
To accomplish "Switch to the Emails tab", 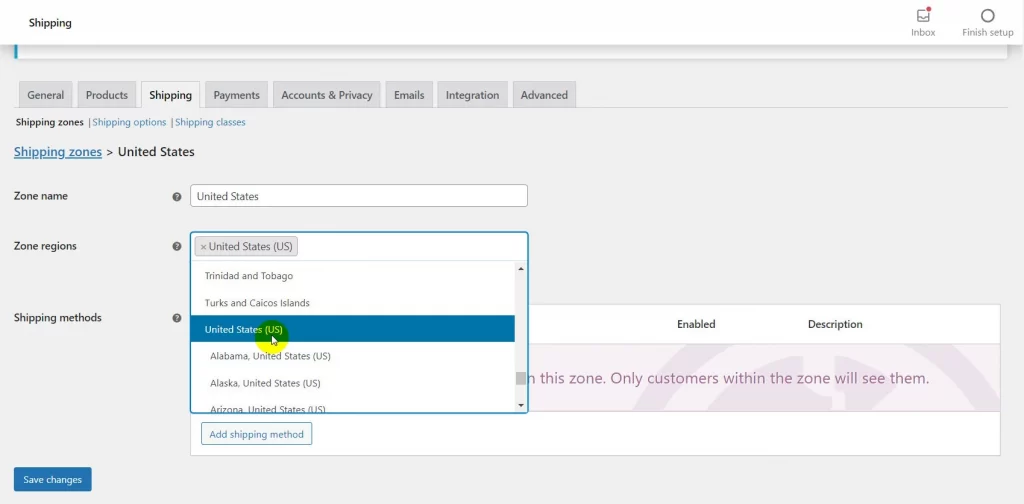I will [x=409, y=95].
